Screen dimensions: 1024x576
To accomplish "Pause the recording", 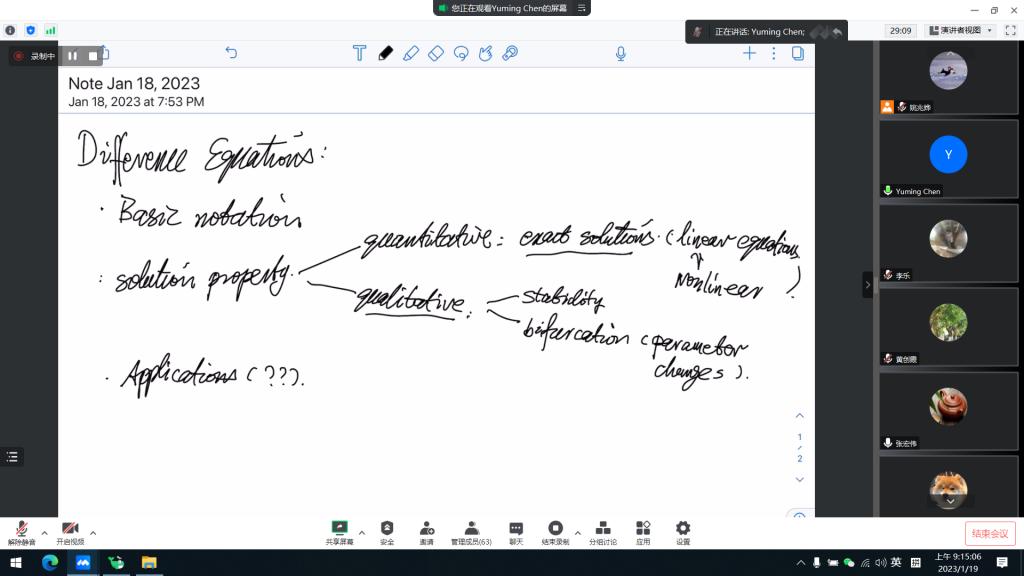I will [72, 56].
